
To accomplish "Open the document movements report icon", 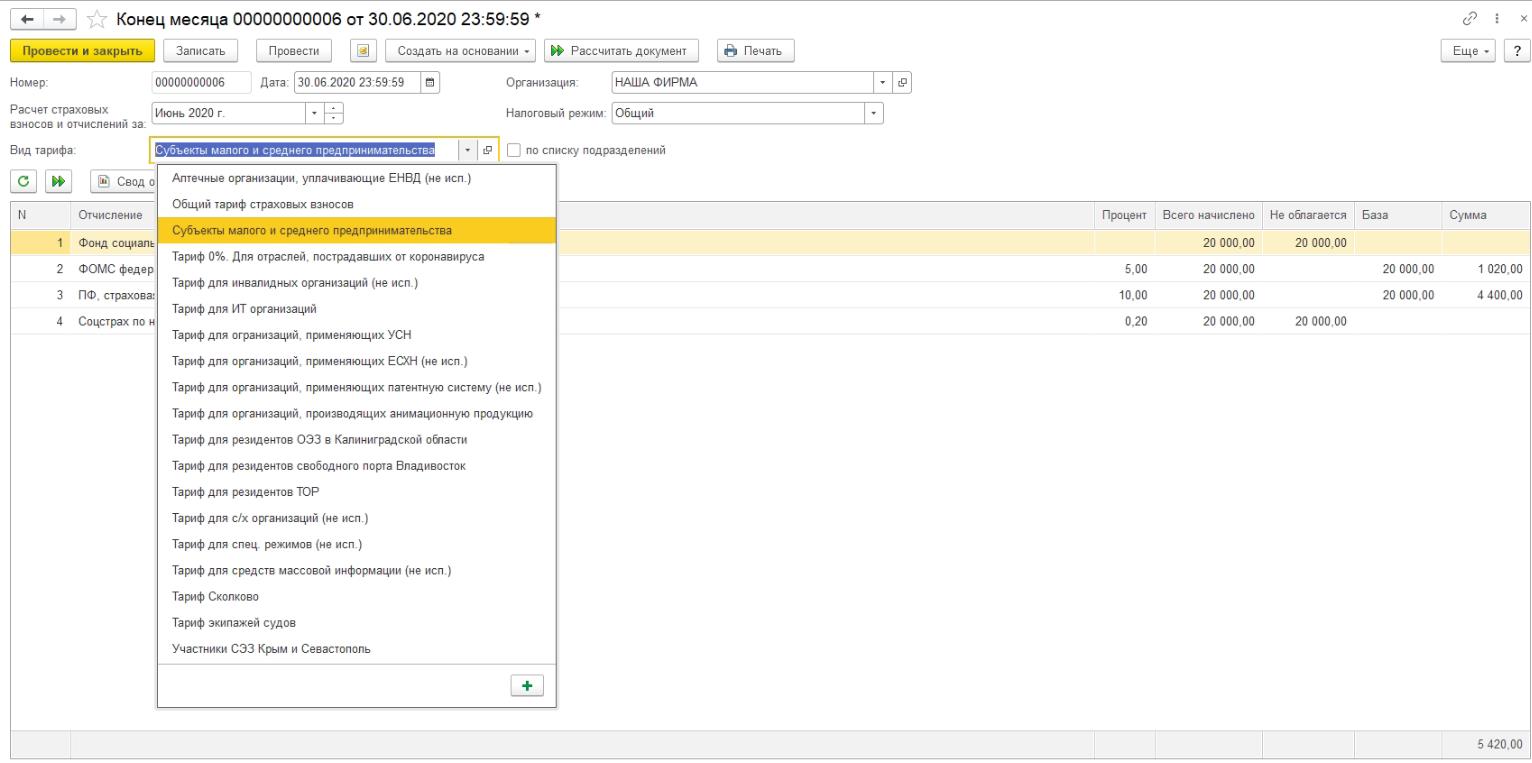I will [x=363, y=50].
